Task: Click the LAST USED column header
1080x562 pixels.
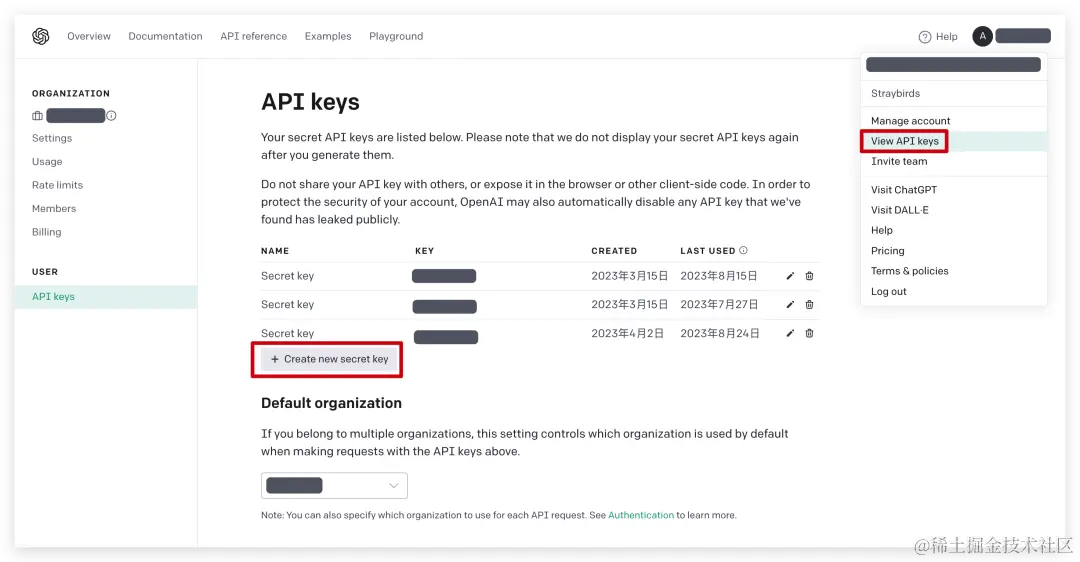Action: click(x=707, y=251)
